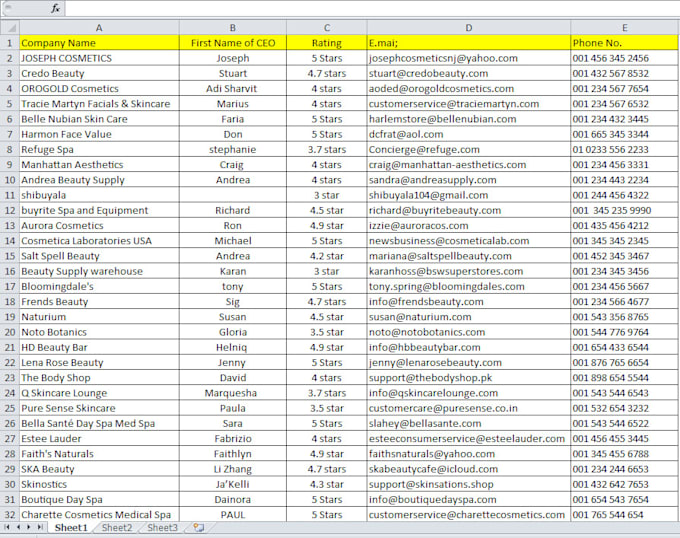Viewport: 680px width, 538px height.
Task: Select the Charette Cosmetics Medical Spa cell
Action: [99, 515]
